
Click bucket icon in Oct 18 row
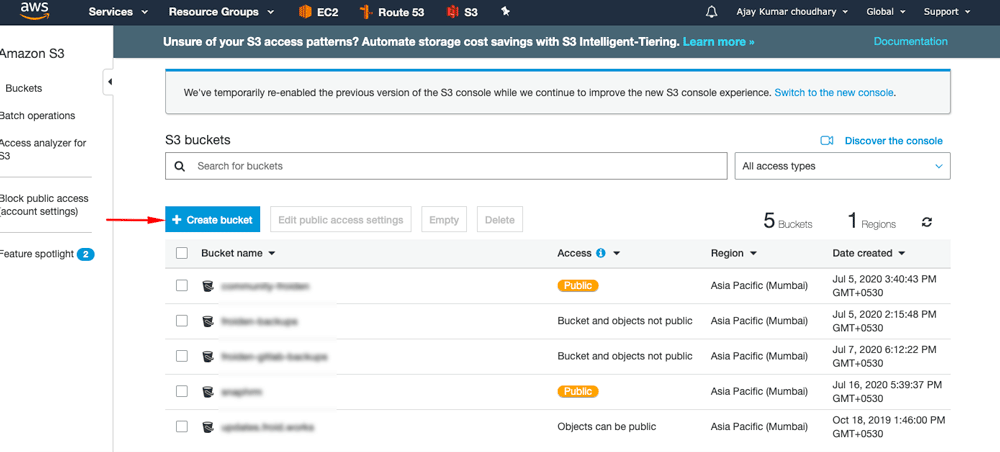tap(207, 427)
